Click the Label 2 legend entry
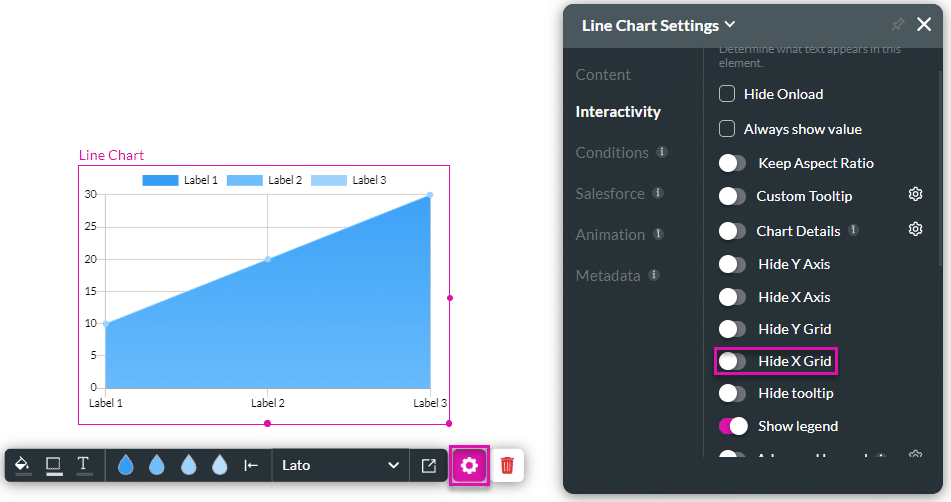951x502 pixels. [x=265, y=180]
